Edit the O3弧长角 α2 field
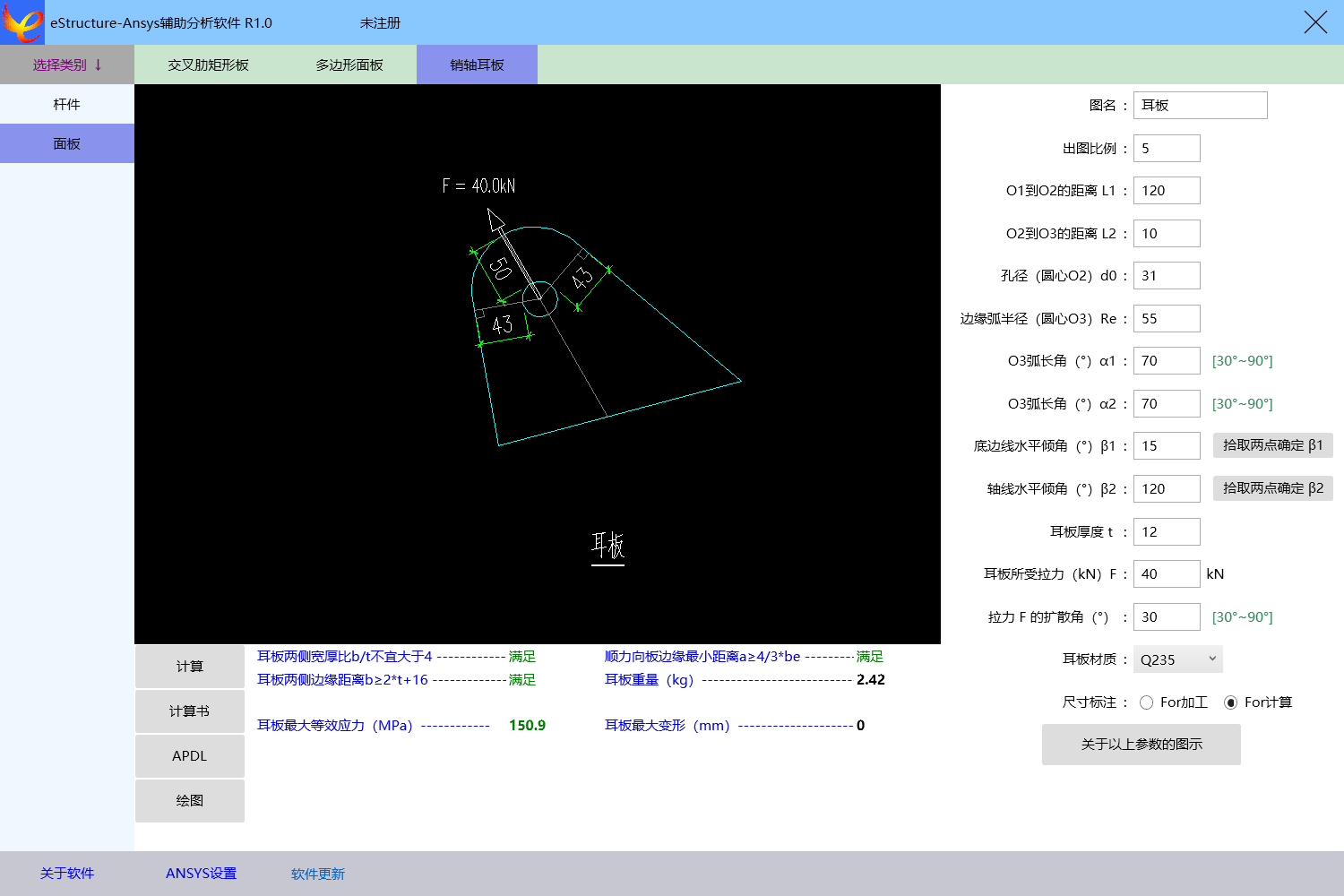Viewport: 1344px width, 896px height. pos(1167,403)
